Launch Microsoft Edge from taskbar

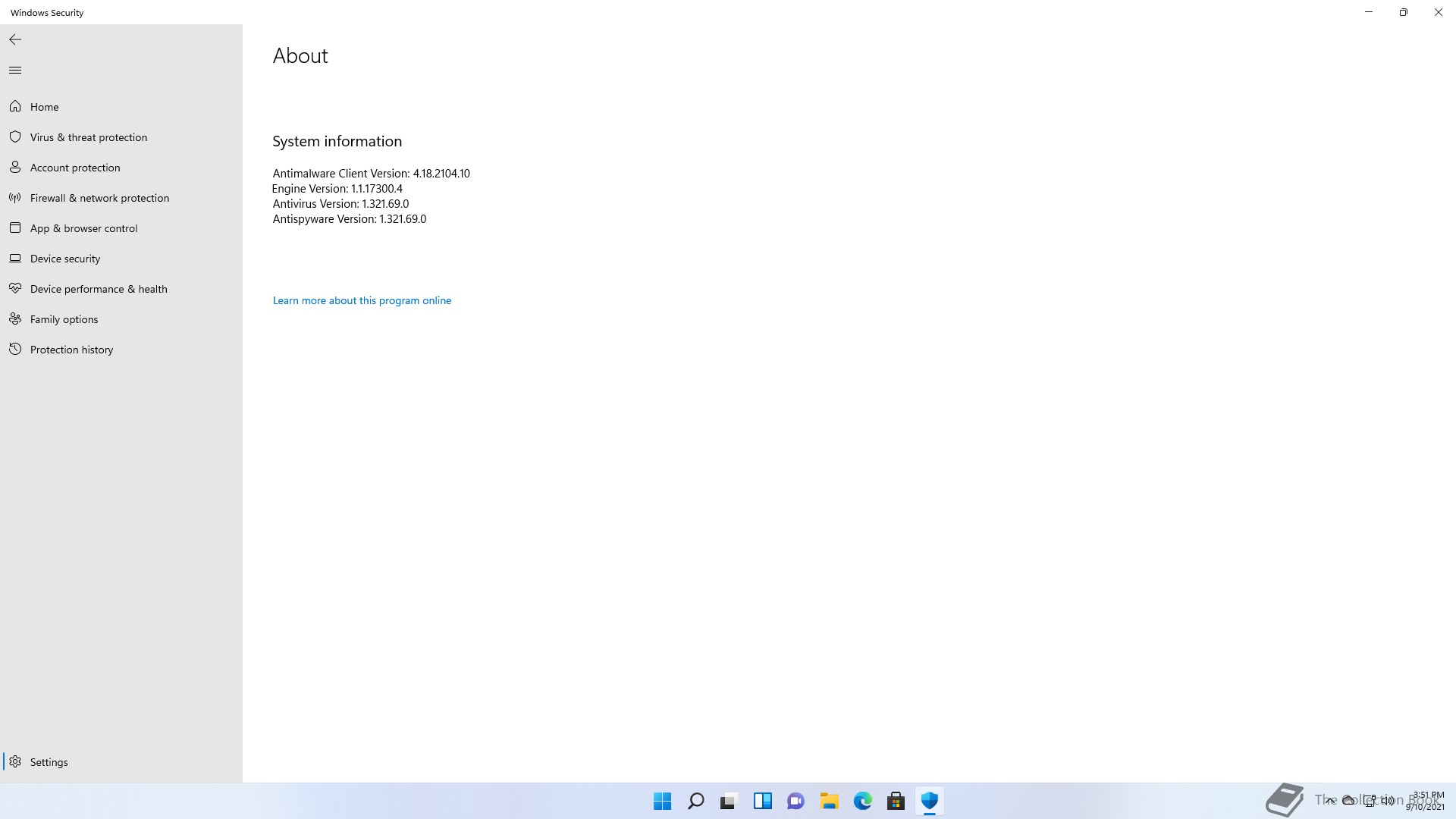[x=862, y=801]
